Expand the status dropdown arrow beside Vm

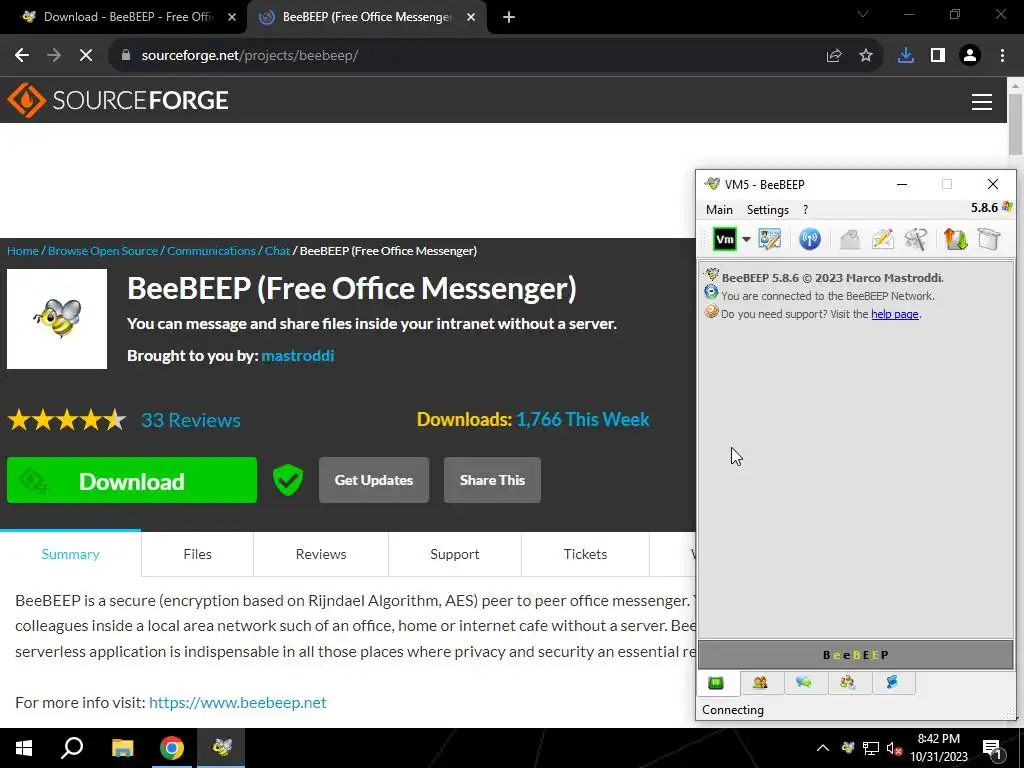tap(746, 239)
